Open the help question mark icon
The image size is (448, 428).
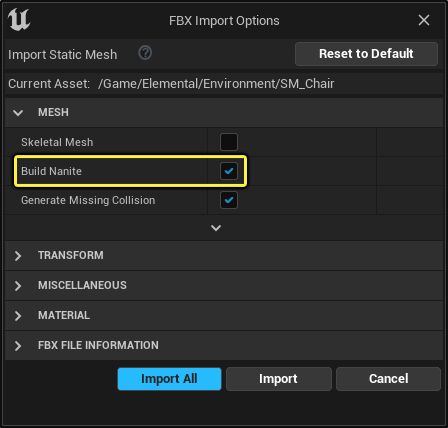tap(145, 53)
